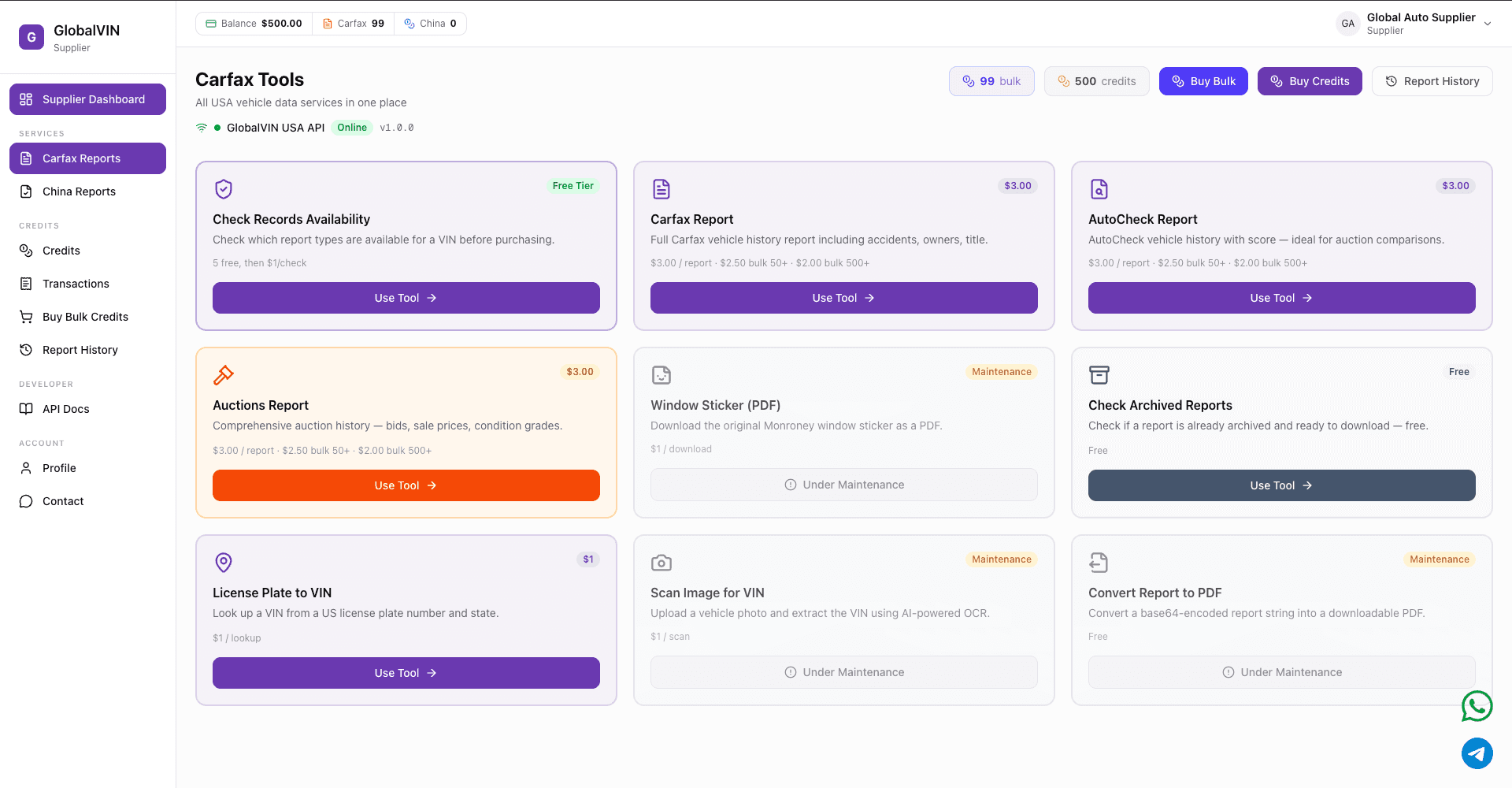
Task: Select the Carfax Reports icon in sidebar
Action: [26, 158]
